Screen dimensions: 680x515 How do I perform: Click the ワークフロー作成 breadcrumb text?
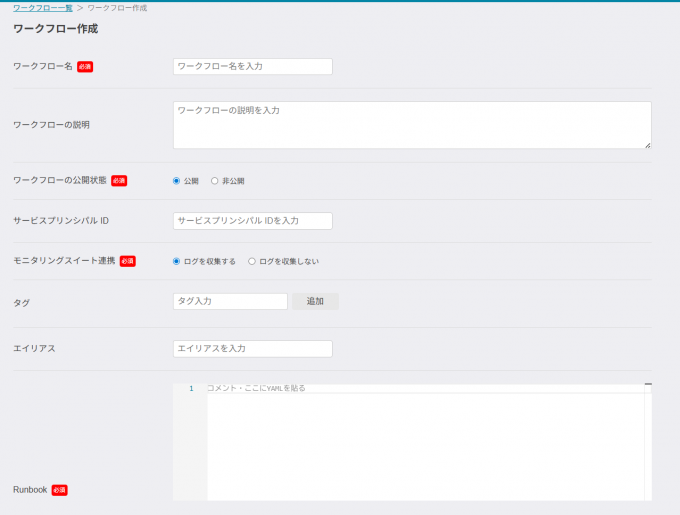(x=117, y=8)
